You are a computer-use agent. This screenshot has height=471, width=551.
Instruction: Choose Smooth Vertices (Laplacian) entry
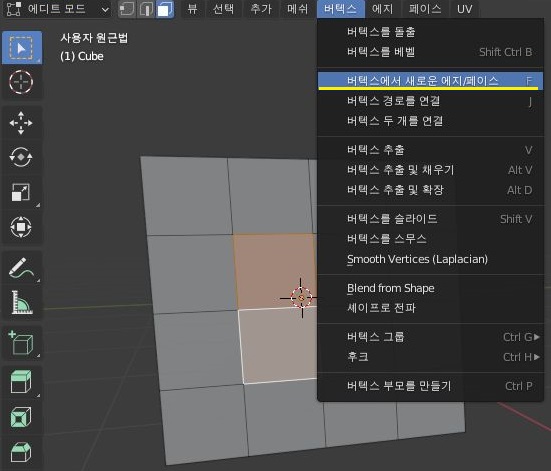coord(430,259)
